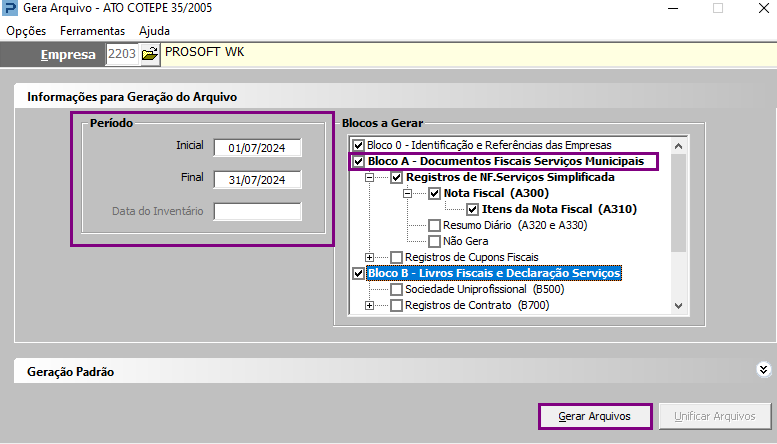Enable Resumo Diário (A320 e A330) checkbox

(x=435, y=225)
